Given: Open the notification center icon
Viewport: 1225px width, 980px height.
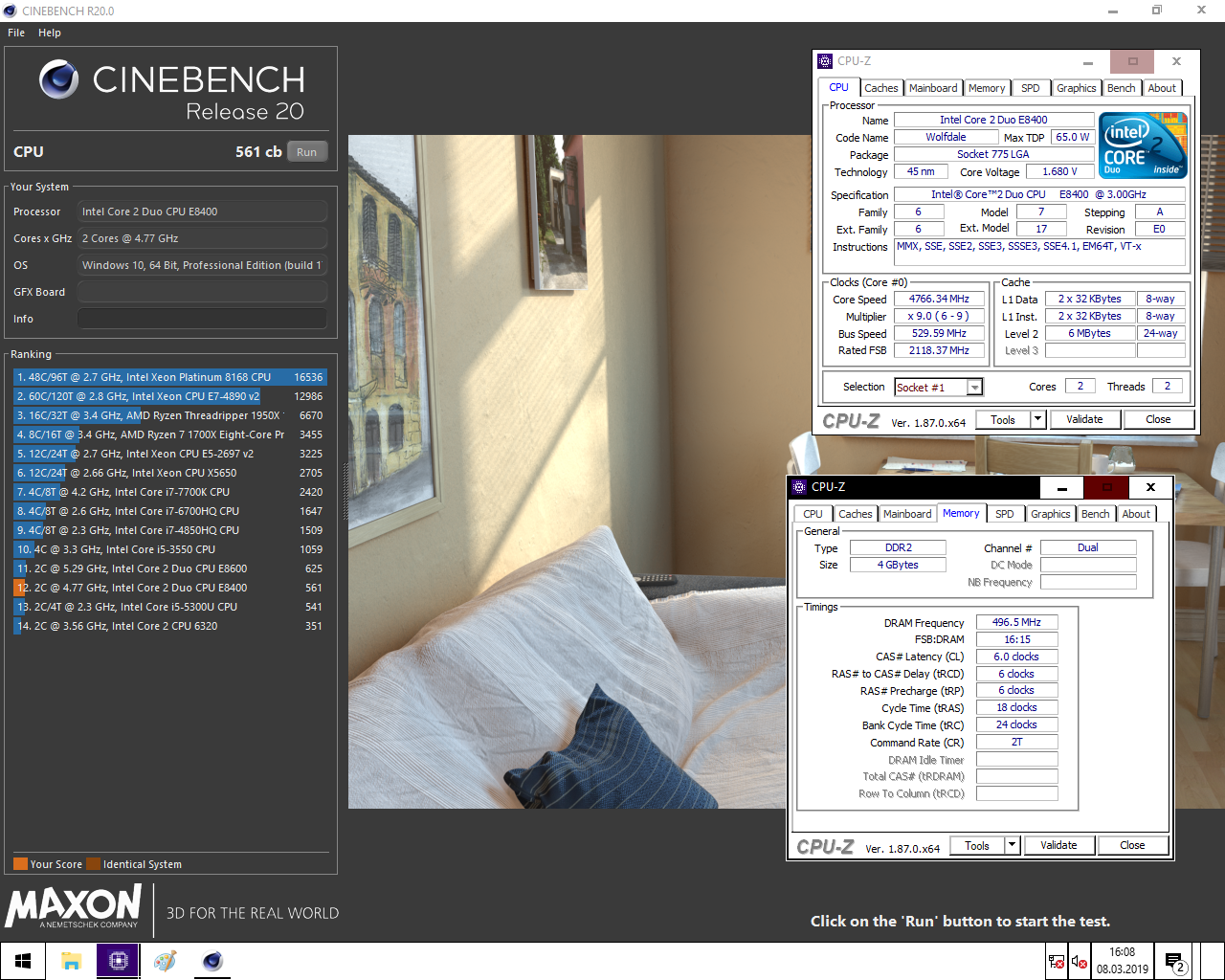Looking at the screenshot, I should (1174, 962).
